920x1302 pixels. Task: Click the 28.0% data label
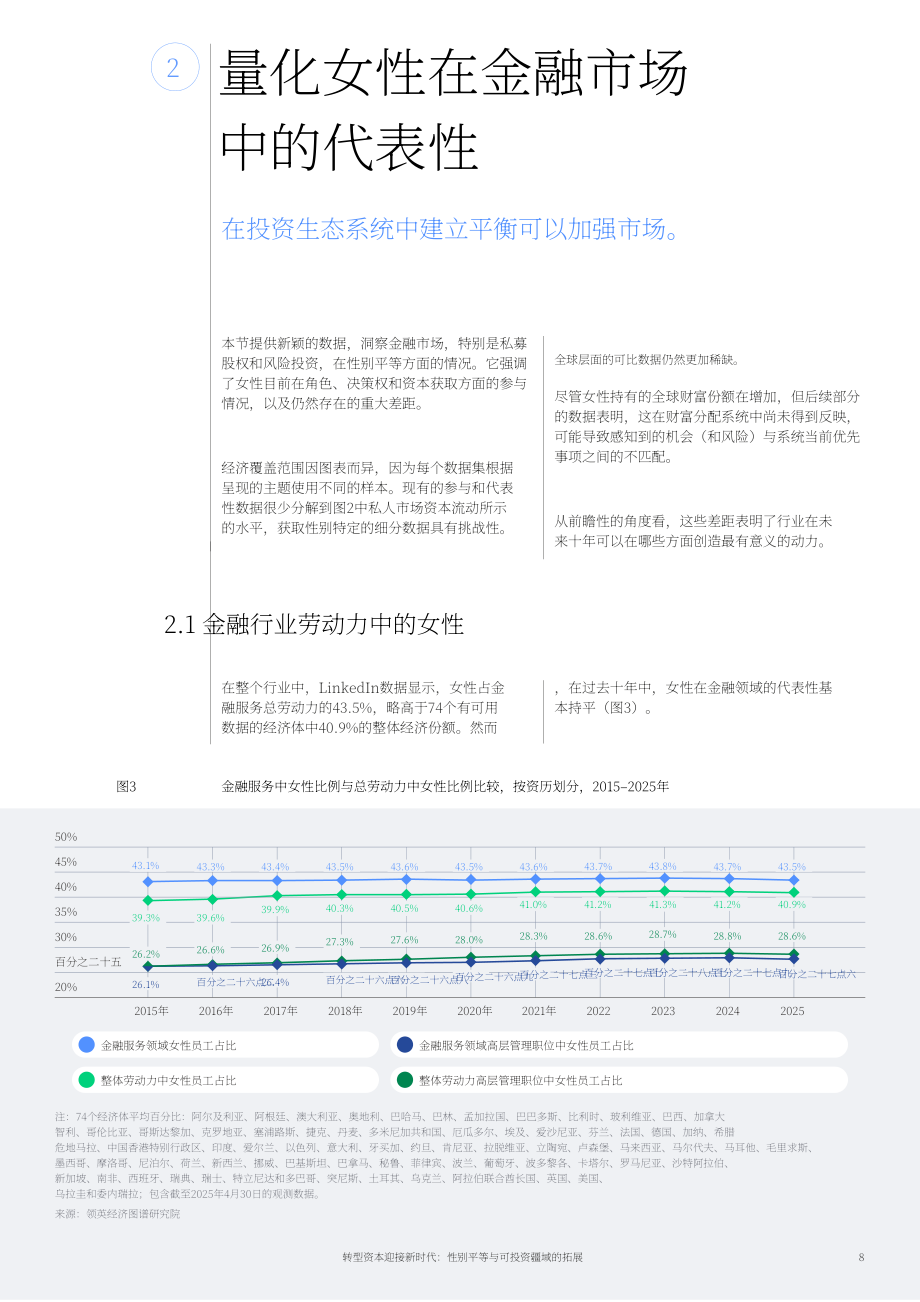[x=469, y=940]
